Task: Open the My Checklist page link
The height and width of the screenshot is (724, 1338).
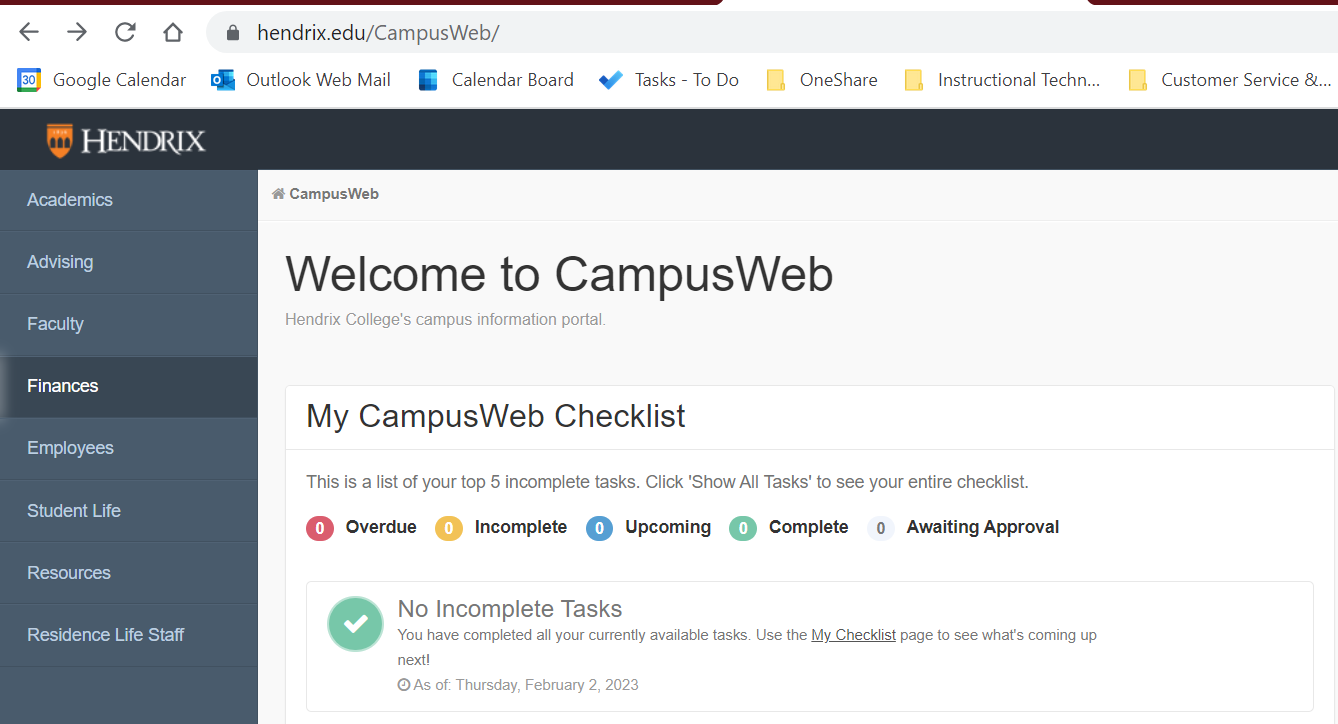Action: point(853,634)
